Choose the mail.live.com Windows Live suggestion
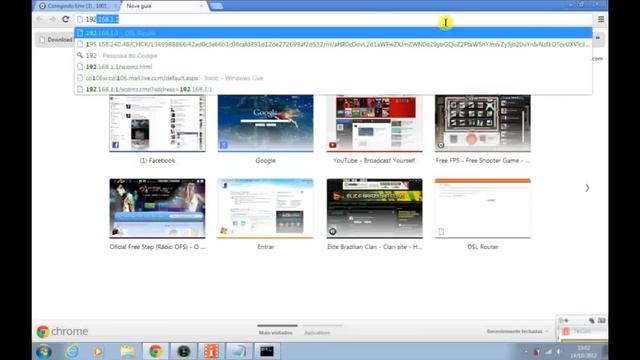Viewport: 640px width, 360px height. (333, 78)
